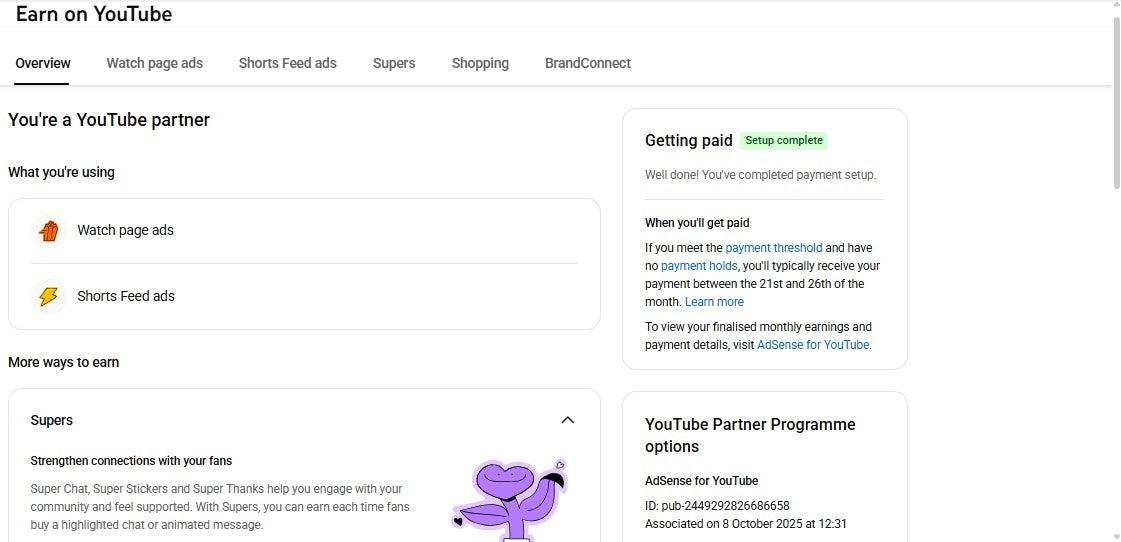This screenshot has height=542, width=1121.
Task: Click the Watch page ads list row
Action: [x=304, y=231]
